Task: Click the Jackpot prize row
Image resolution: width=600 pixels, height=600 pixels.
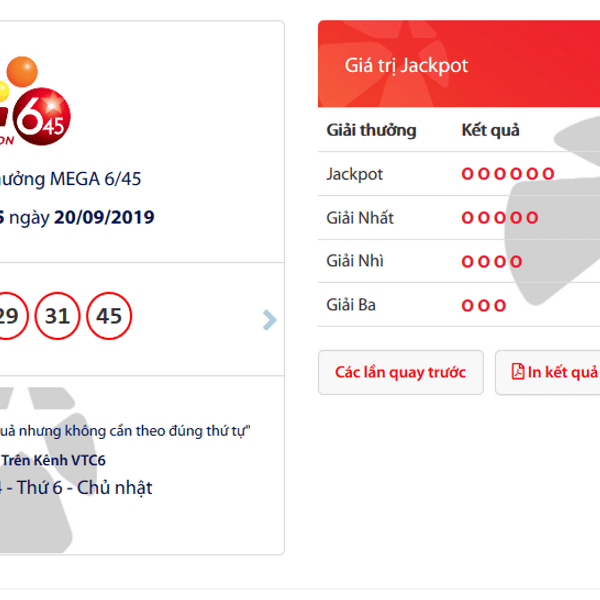Action: tap(459, 174)
